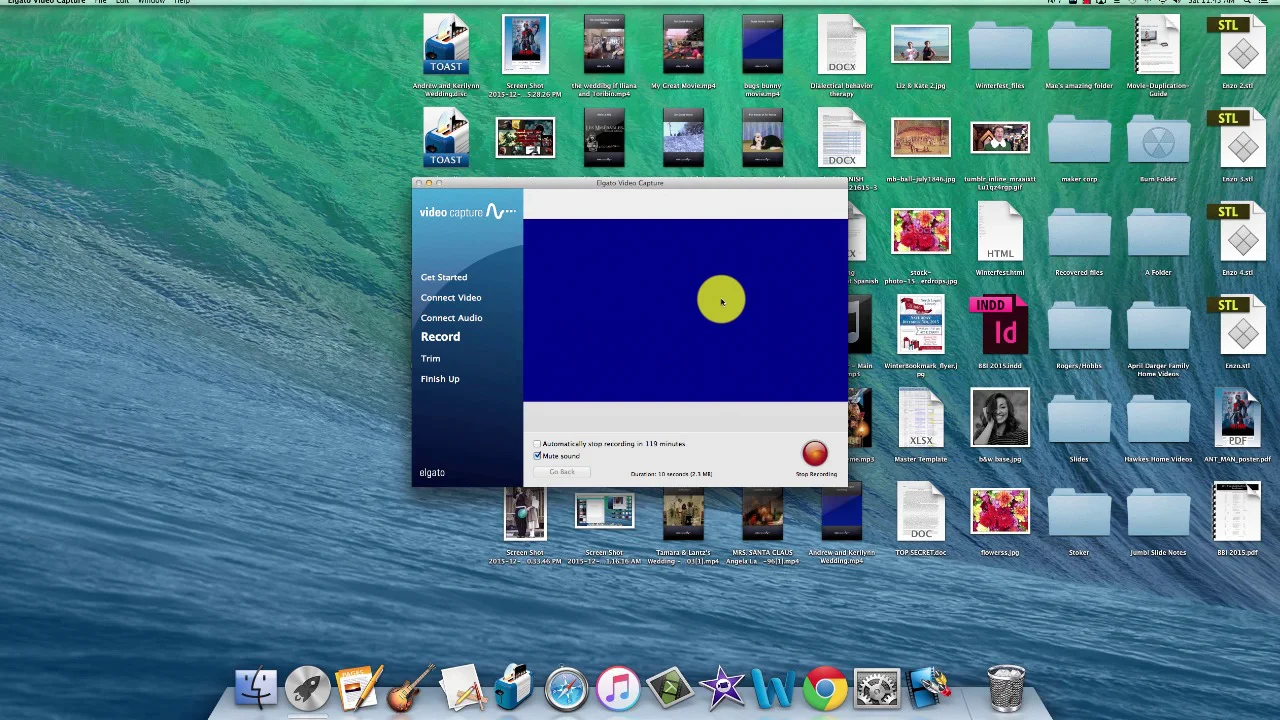Jump to the Finish Up step
Viewport: 1280px width, 720px height.
tap(440, 379)
